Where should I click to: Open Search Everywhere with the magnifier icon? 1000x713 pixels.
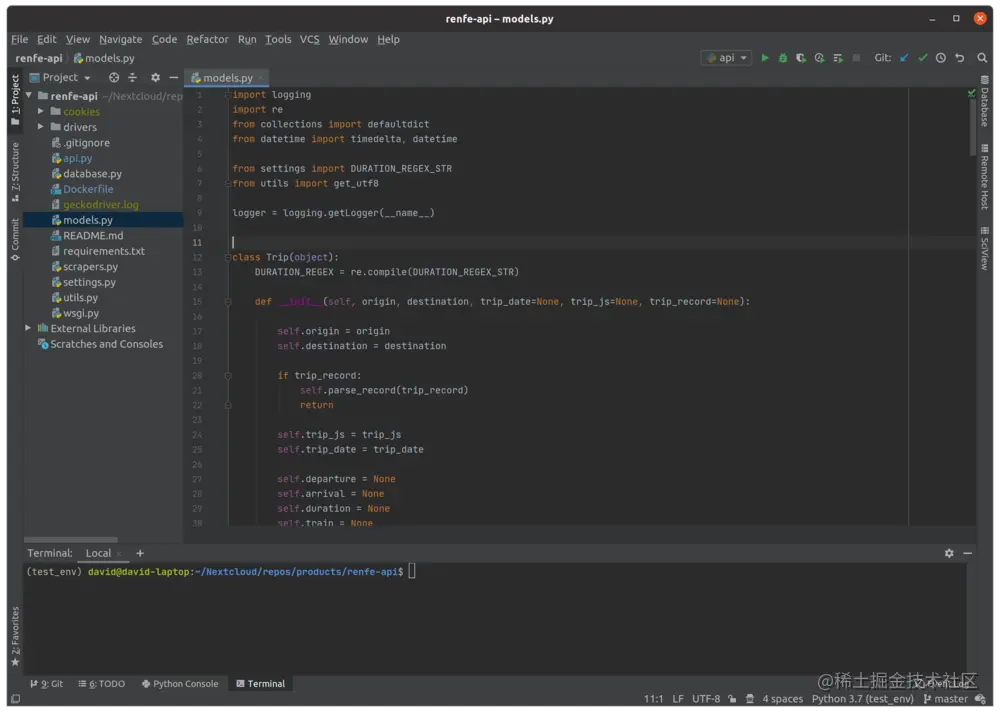(982, 58)
